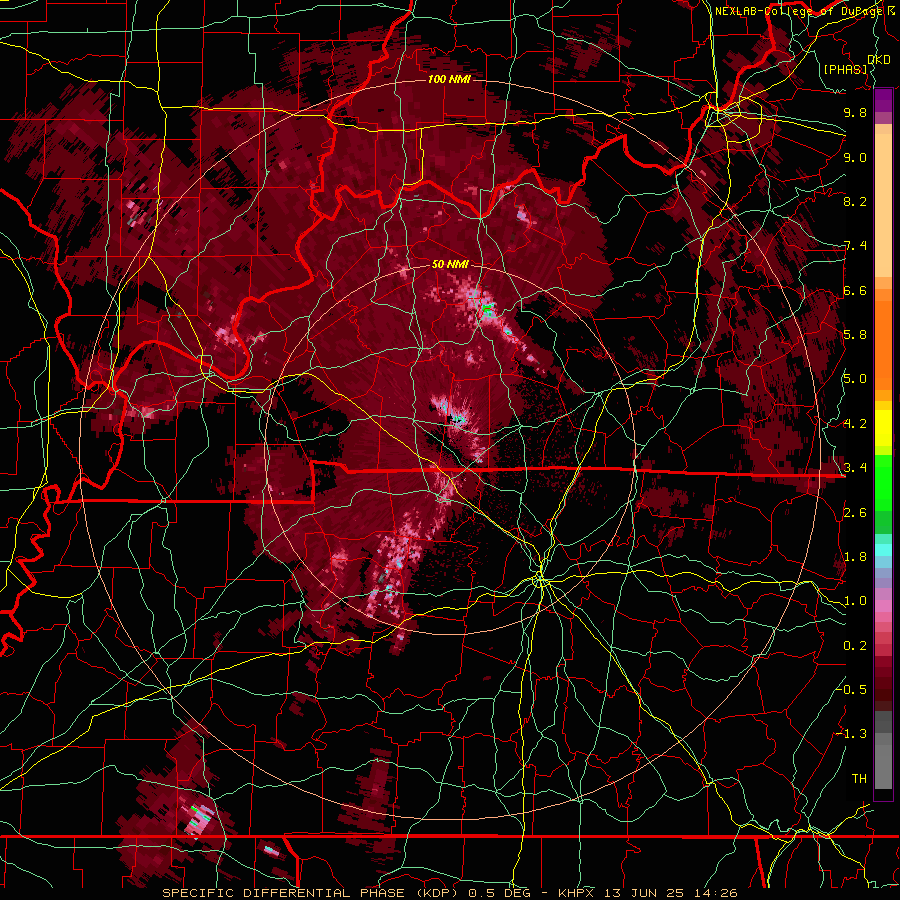900x900 pixels.
Task: Pick the pink segment of the color bar
Action: (x=883, y=606)
